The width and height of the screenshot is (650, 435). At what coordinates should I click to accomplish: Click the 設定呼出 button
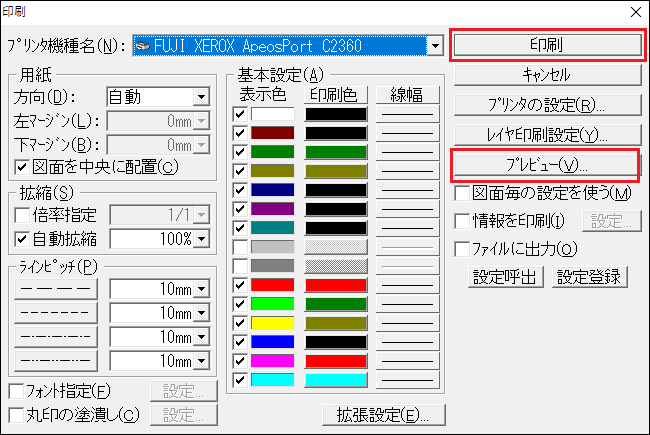click(x=505, y=277)
